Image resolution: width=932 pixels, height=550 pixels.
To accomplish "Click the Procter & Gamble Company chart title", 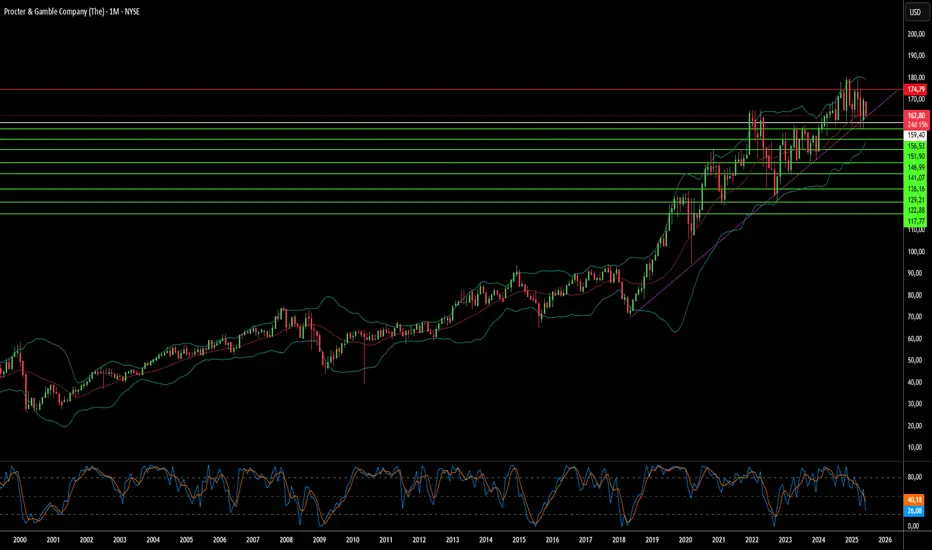I will pyautogui.click(x=71, y=11).
